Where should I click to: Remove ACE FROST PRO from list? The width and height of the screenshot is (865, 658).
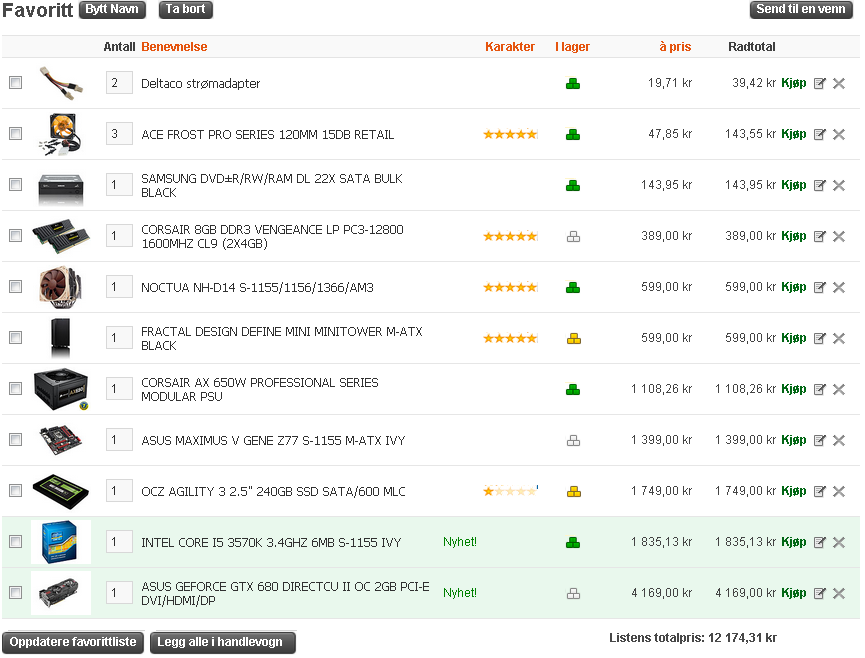click(839, 134)
